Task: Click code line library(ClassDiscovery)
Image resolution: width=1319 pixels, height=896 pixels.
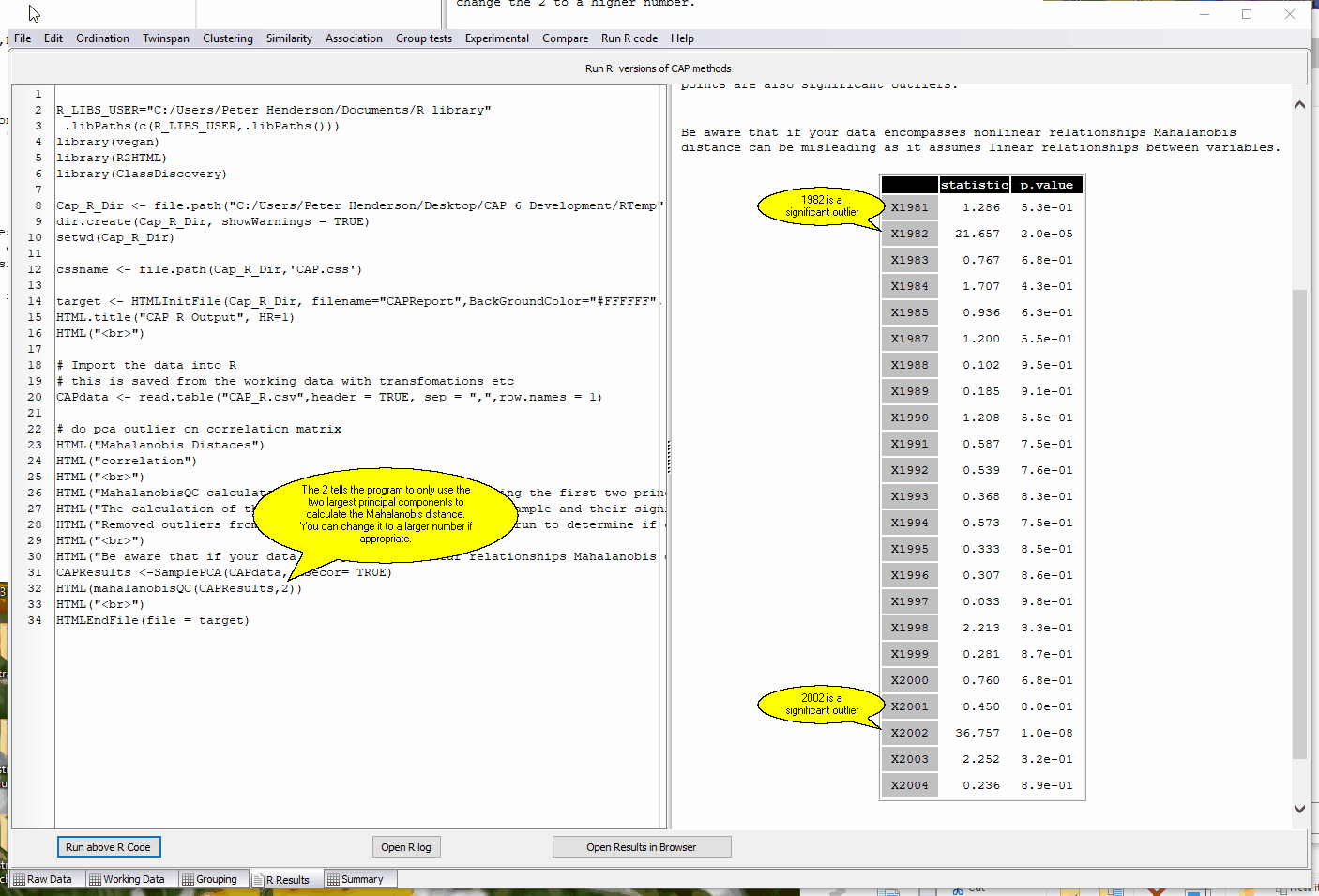Action: [142, 174]
